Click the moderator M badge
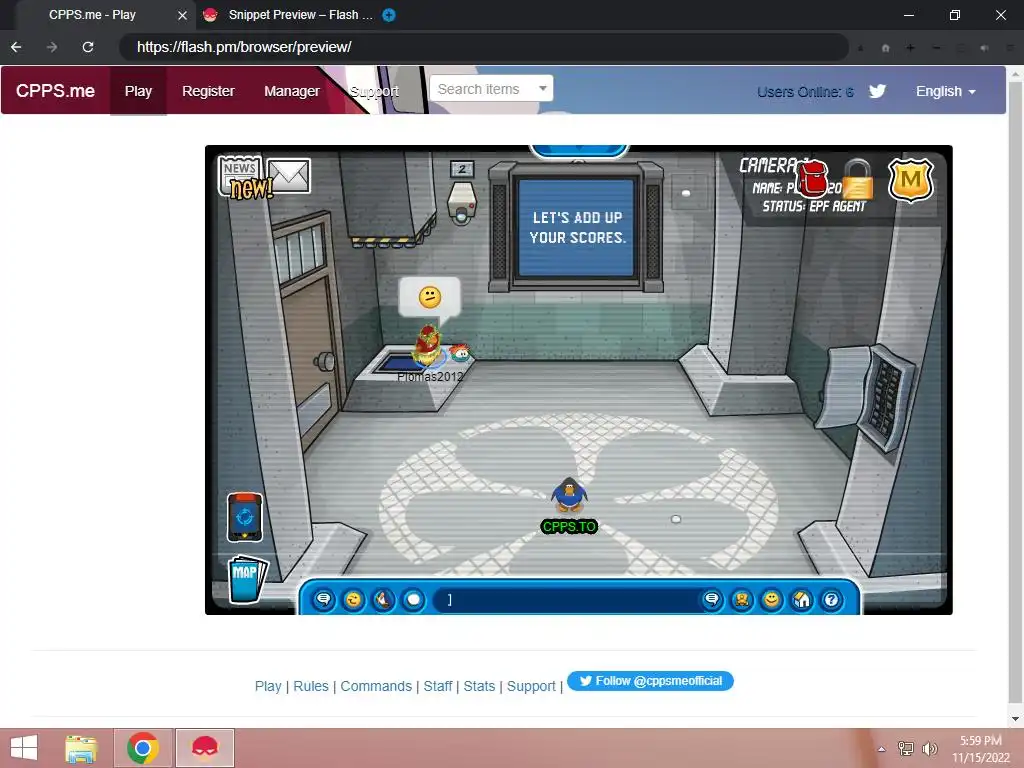 (x=910, y=180)
